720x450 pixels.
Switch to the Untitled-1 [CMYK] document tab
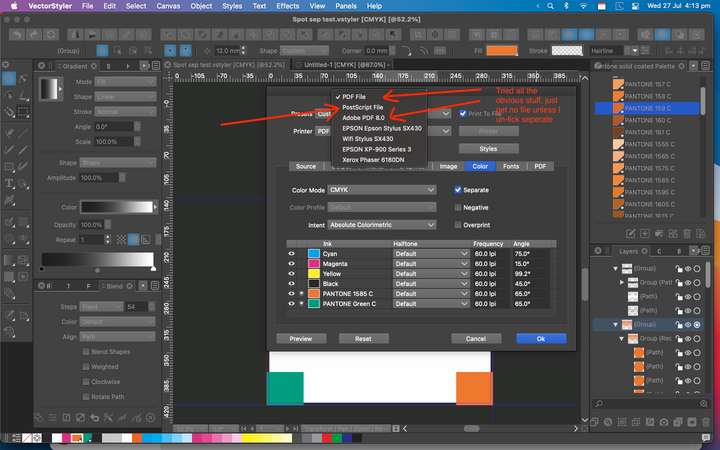point(346,65)
